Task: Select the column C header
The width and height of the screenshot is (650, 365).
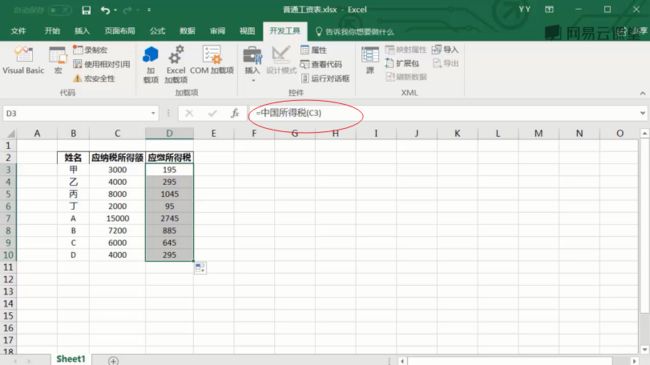Action: click(x=117, y=134)
